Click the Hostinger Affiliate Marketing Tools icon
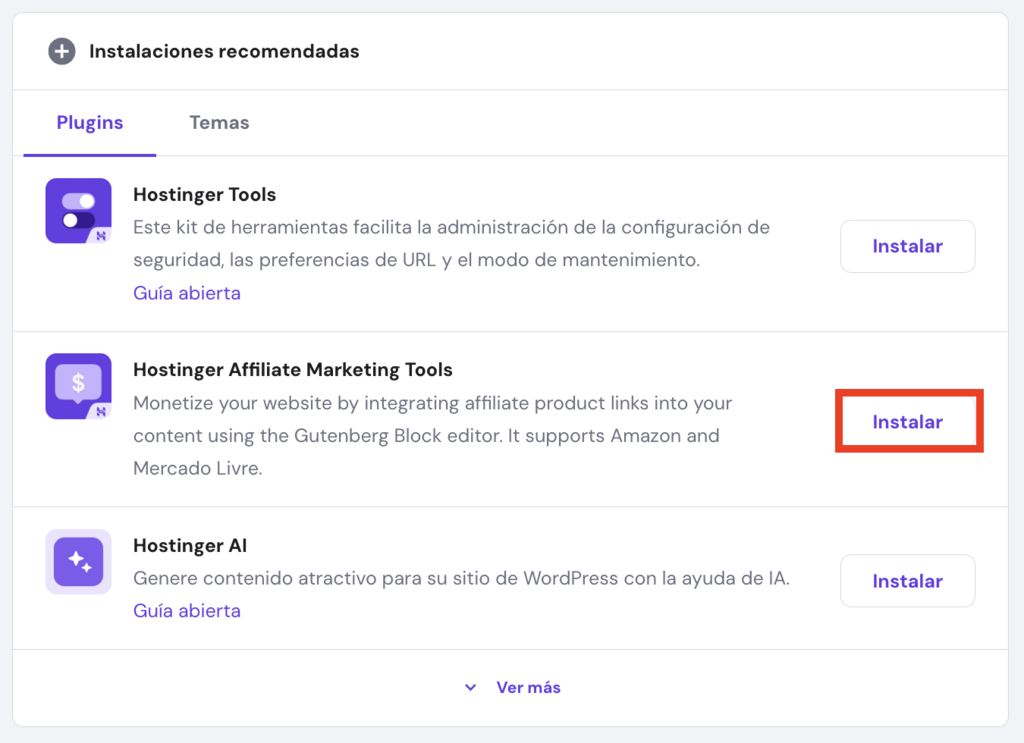The image size is (1024, 743). (78, 386)
